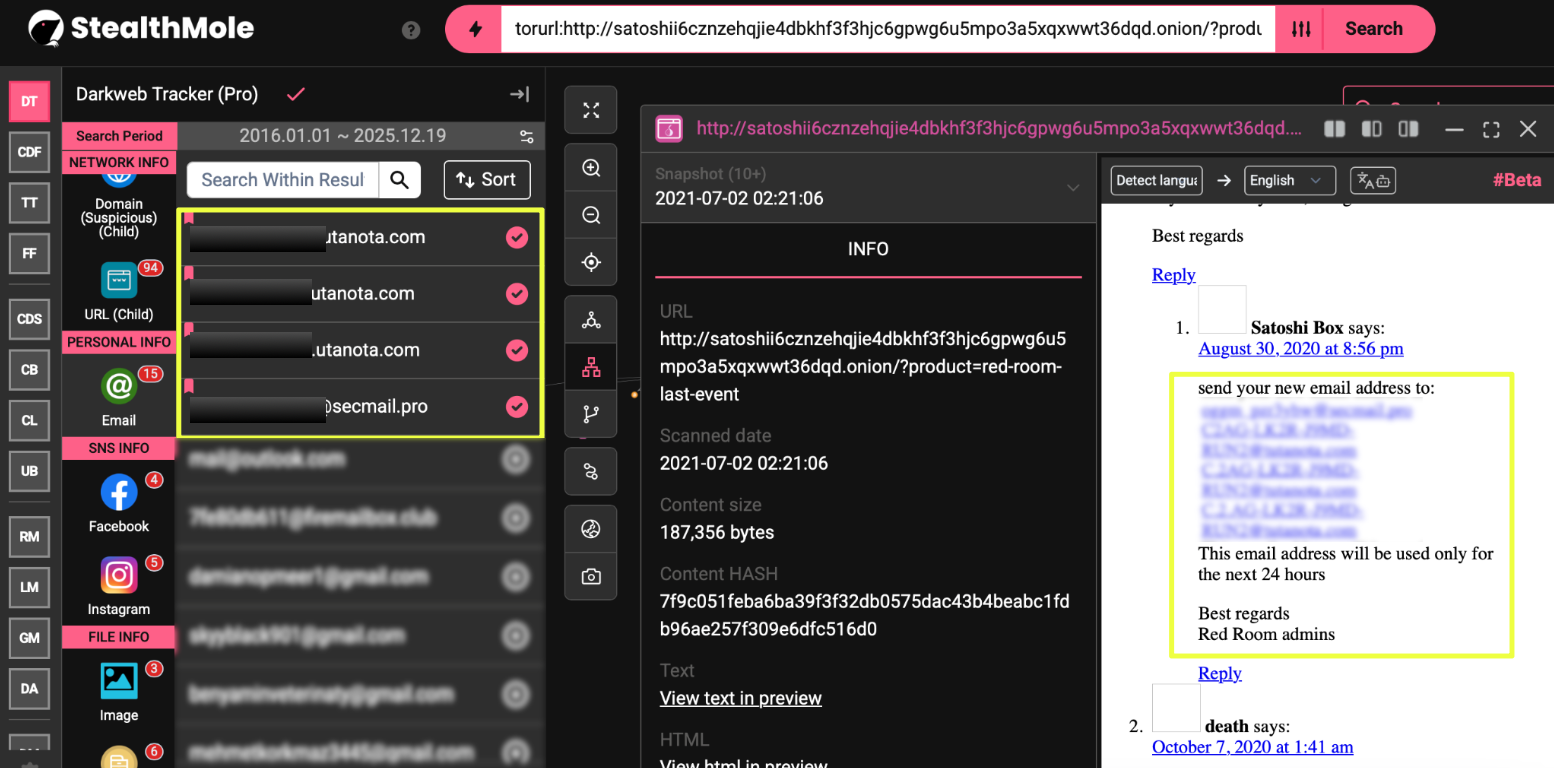Open the Facebook SNS info category

coord(119,503)
